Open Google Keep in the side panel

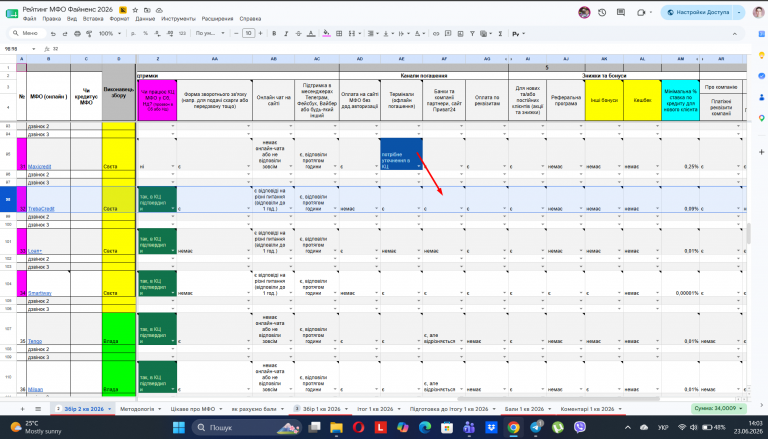(x=761, y=55)
